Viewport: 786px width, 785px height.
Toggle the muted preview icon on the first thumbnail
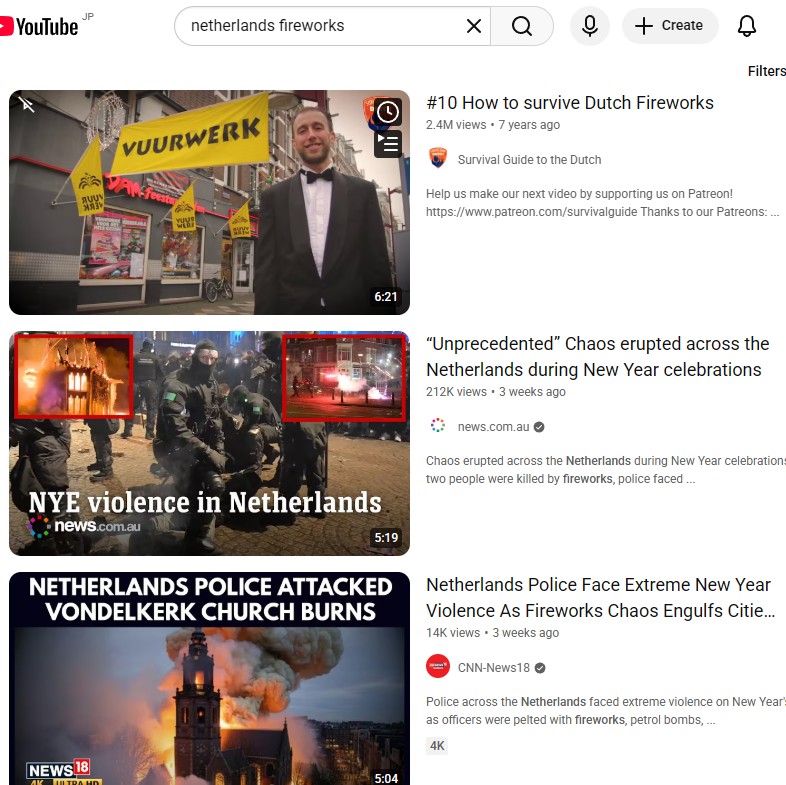pos(27,105)
